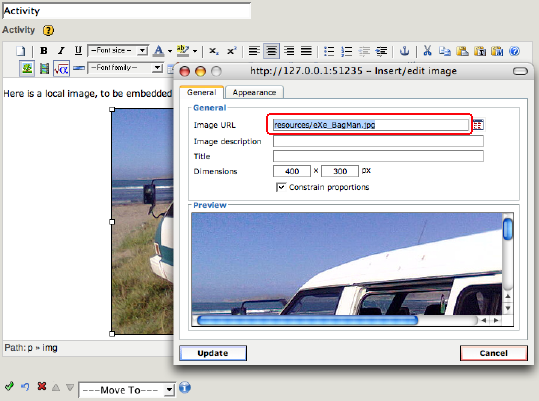Viewport: 539px width, 401px height.
Task: Click Cancel in the image dialog
Action: click(x=493, y=353)
